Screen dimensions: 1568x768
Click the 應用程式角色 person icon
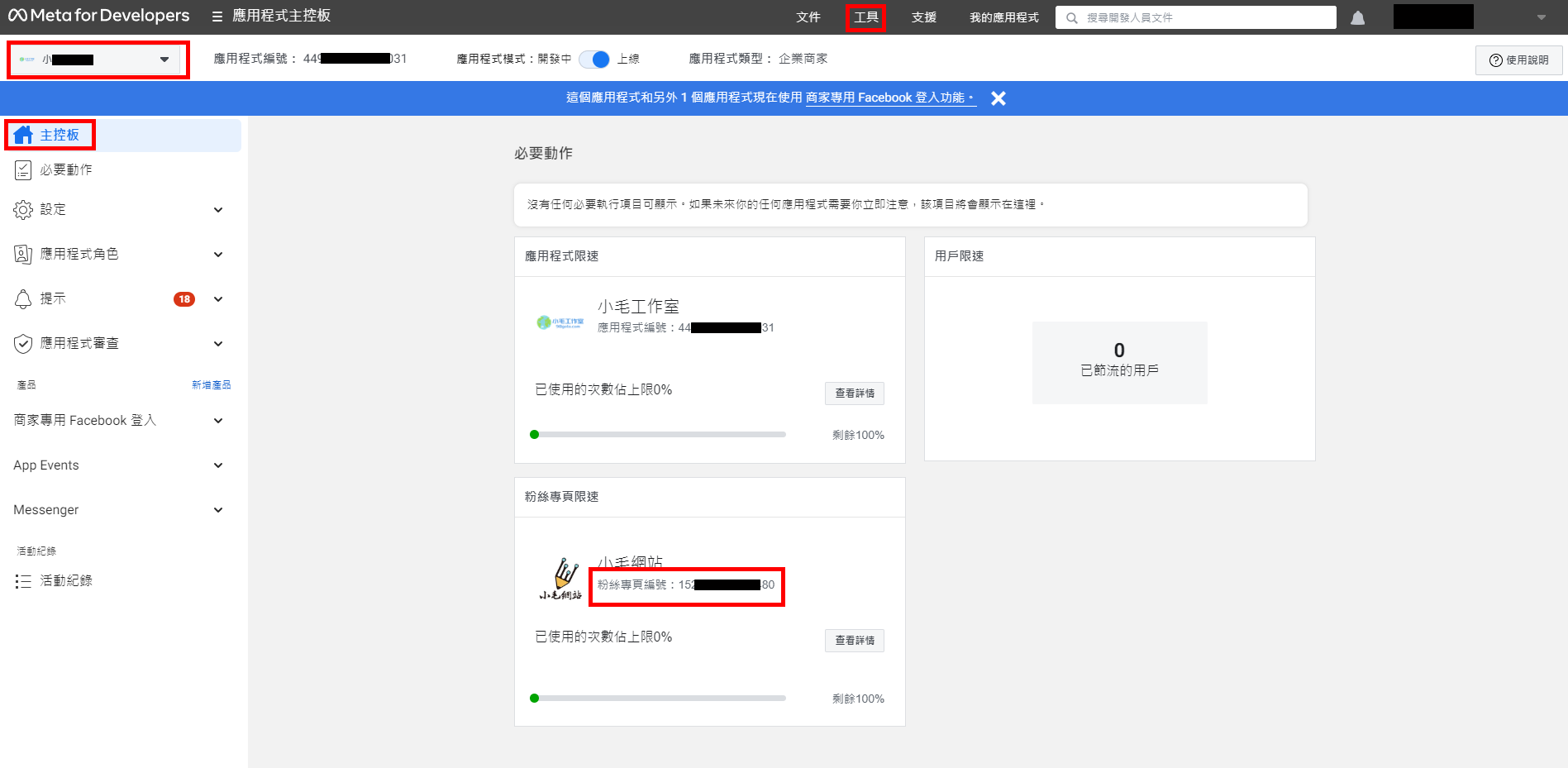click(23, 254)
